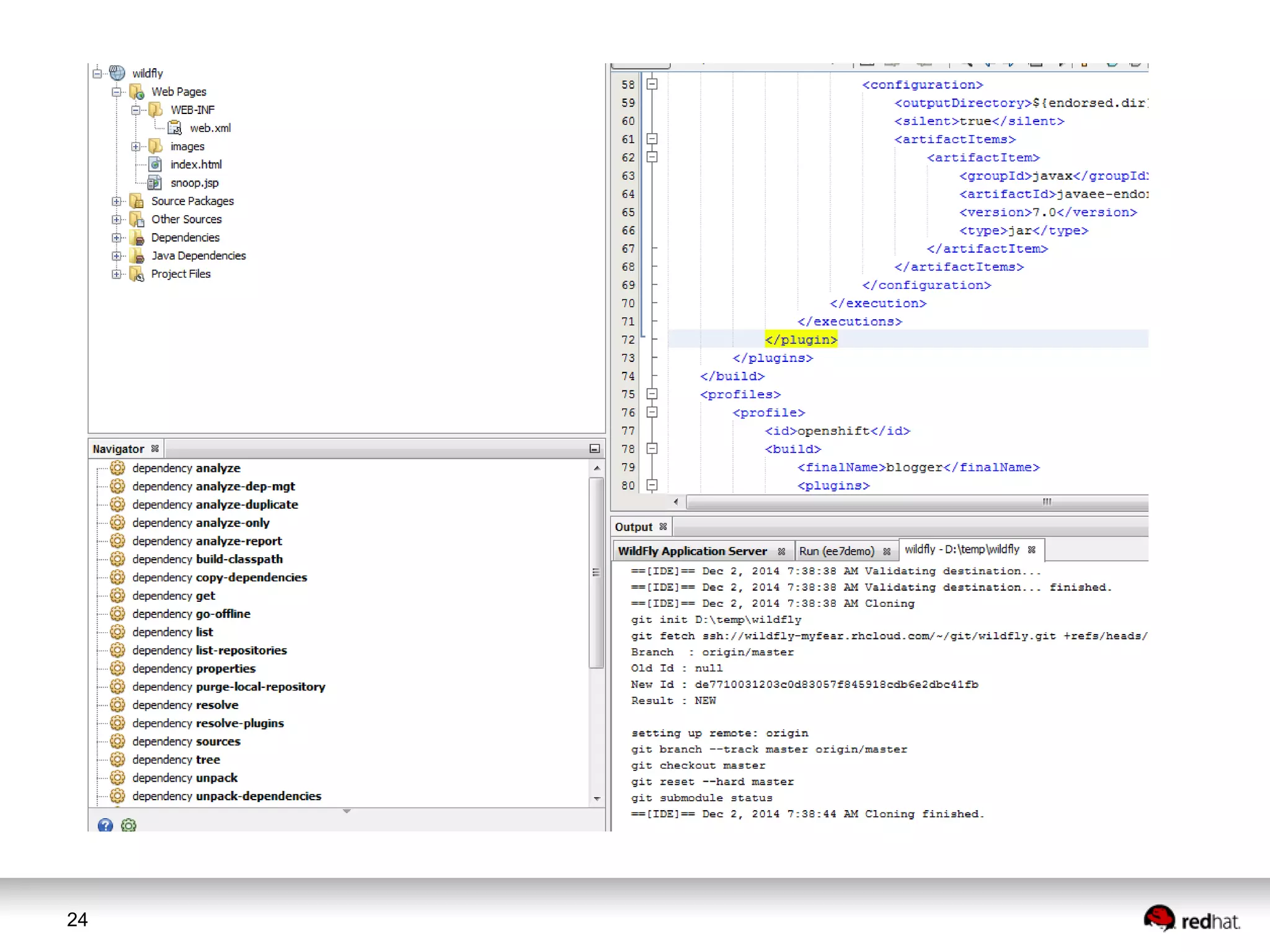The image size is (1270, 952).
Task: Select snoop.jsp file icon
Action: pyautogui.click(x=155, y=183)
